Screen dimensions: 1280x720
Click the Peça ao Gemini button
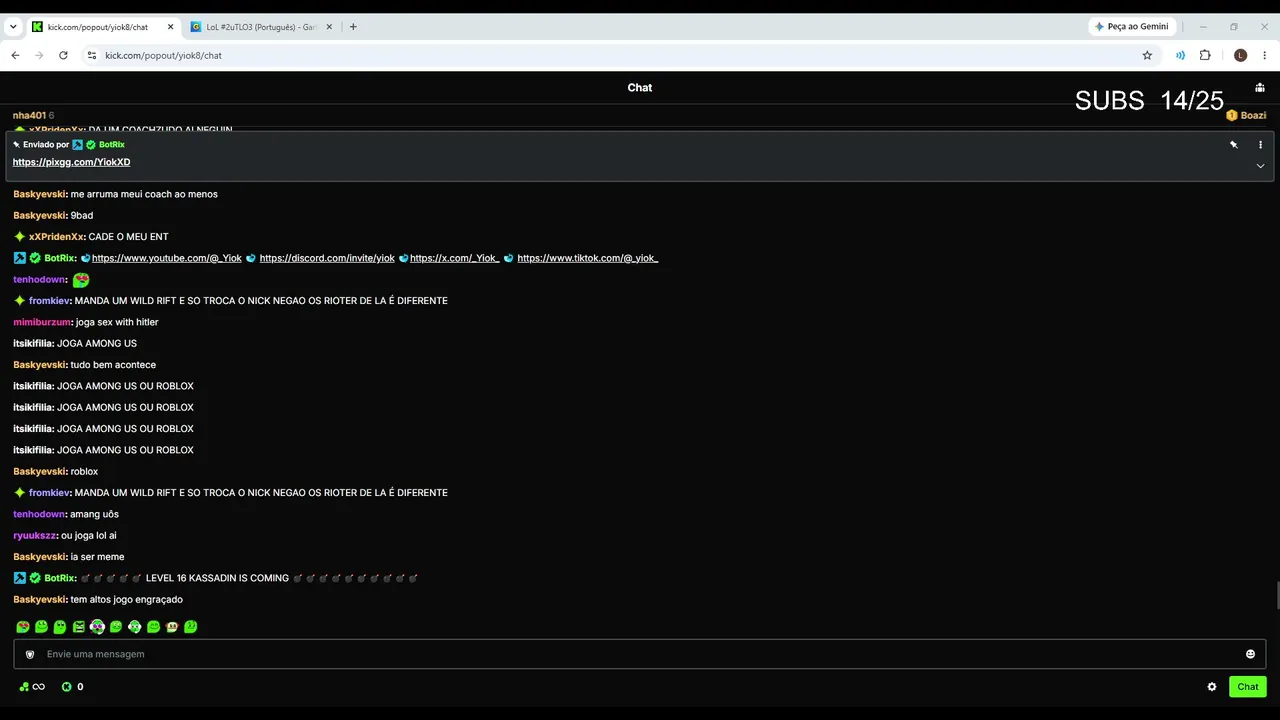coord(1132,27)
